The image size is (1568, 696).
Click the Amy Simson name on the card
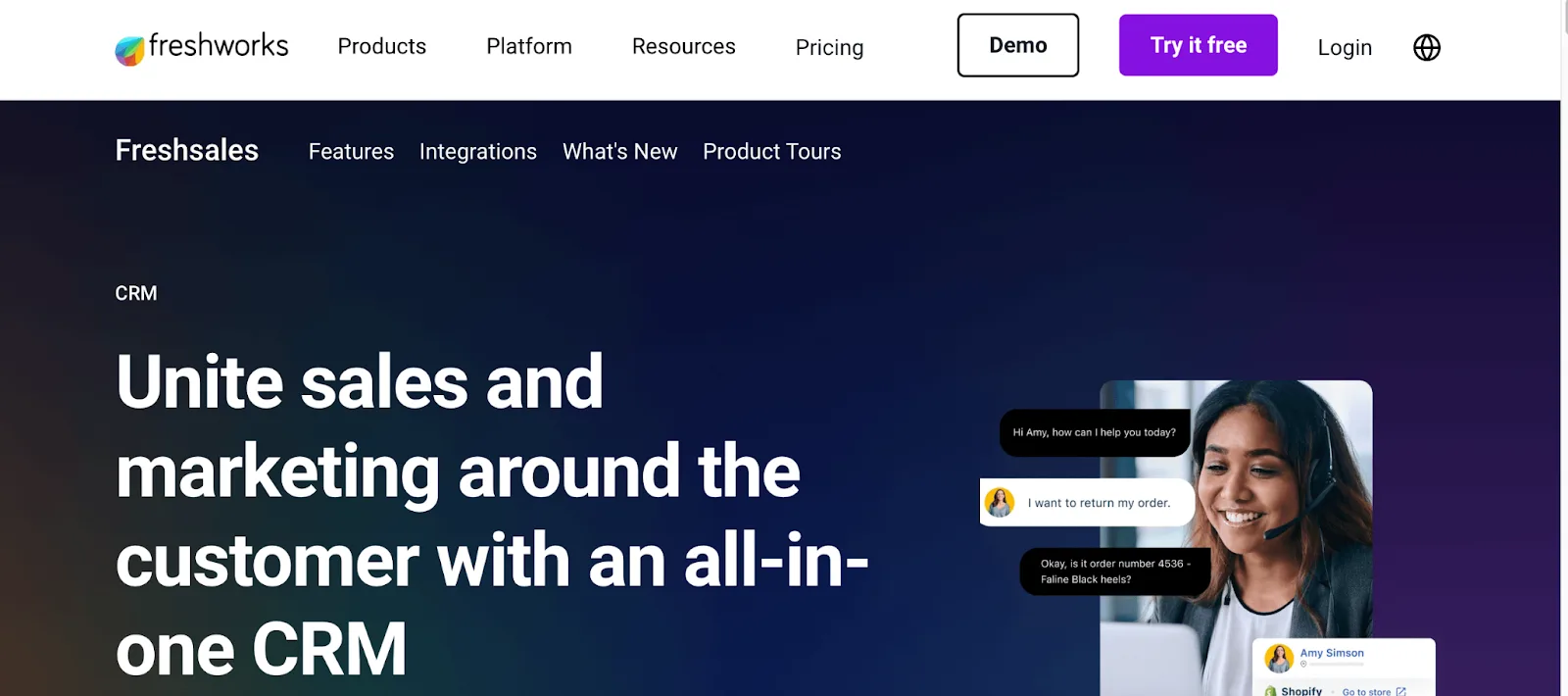coord(1332,653)
